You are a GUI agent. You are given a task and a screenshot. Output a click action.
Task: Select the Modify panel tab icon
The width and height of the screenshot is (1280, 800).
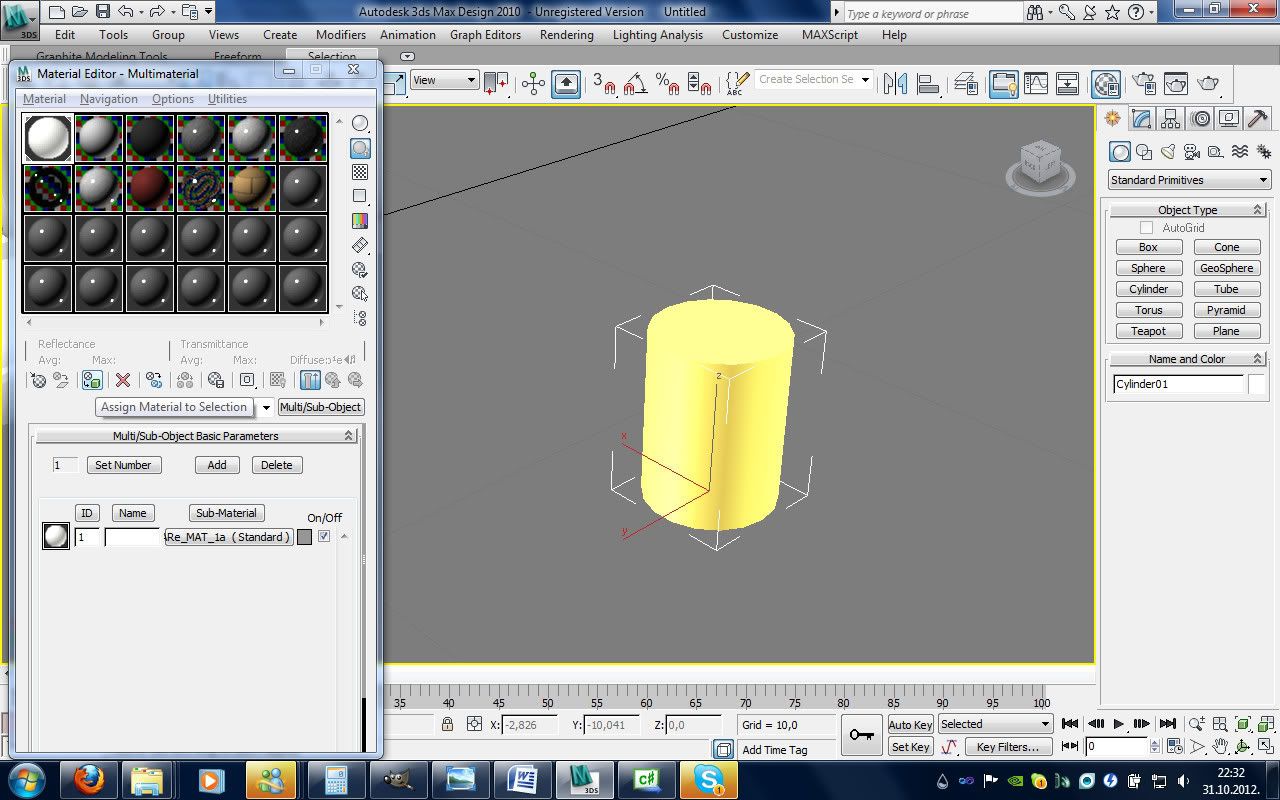(x=1141, y=119)
